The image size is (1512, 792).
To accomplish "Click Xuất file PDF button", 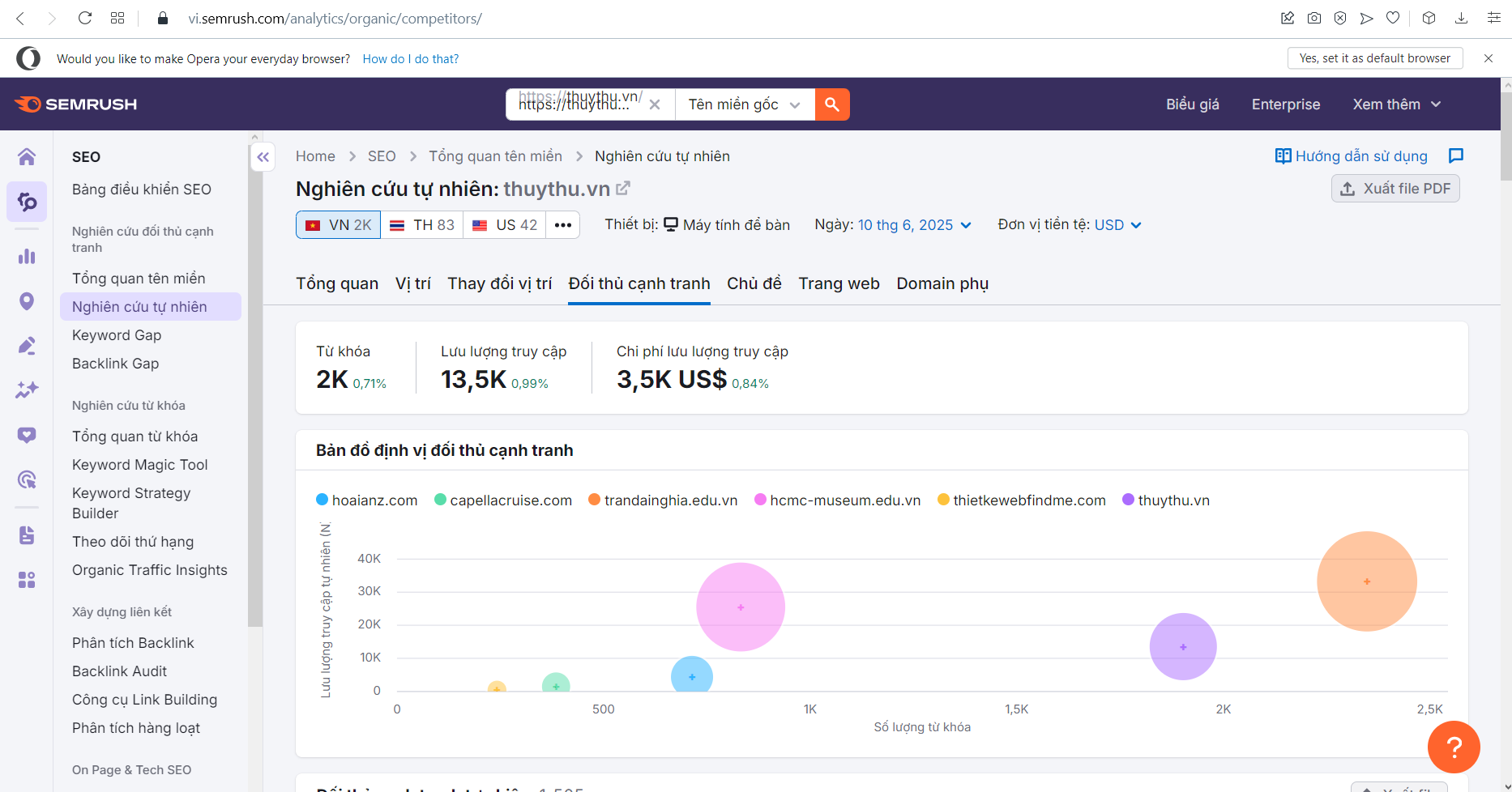I will coord(1395,189).
